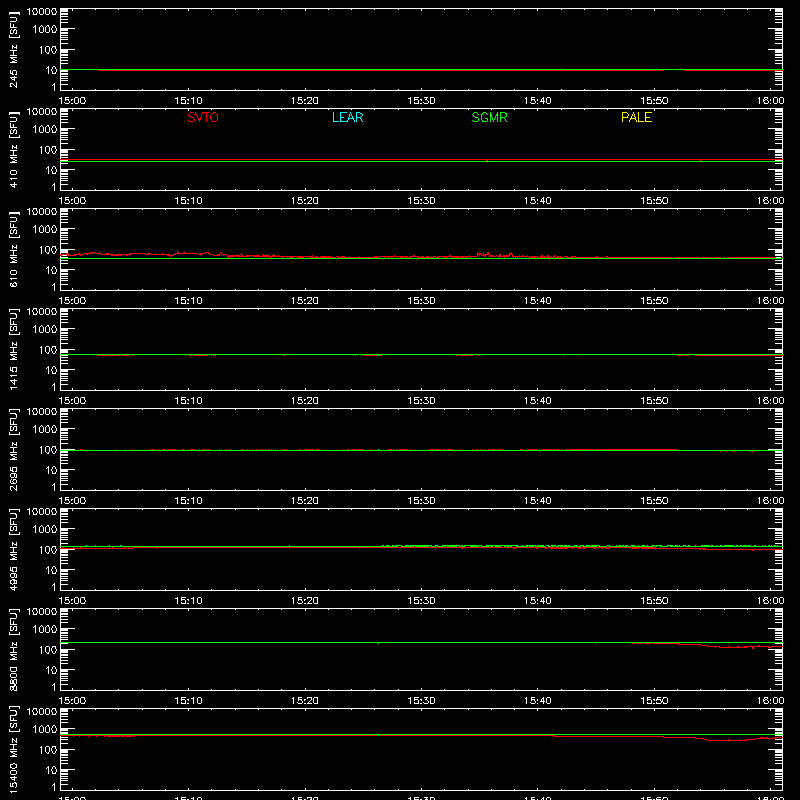
Task: Select the green SGMR station label
Action: coord(489,117)
